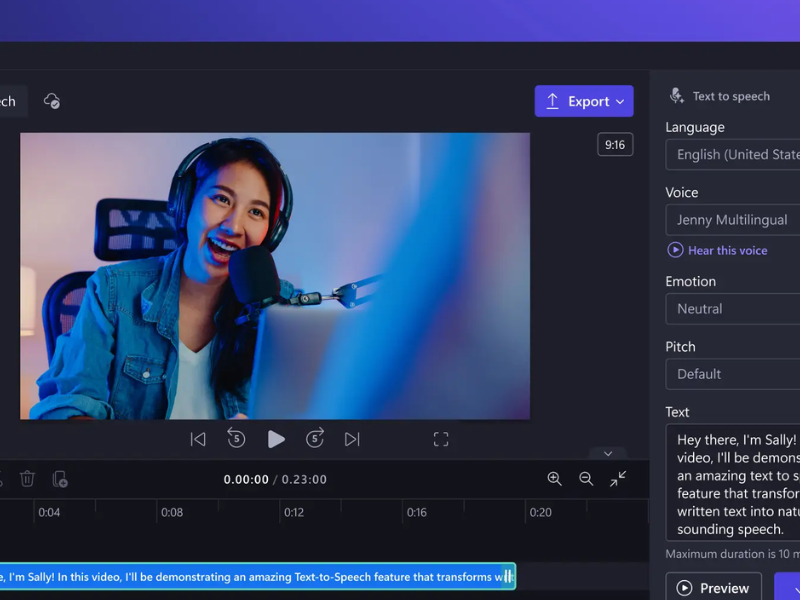Skip forward five seconds
Image resolution: width=800 pixels, height=600 pixels.
click(x=315, y=438)
